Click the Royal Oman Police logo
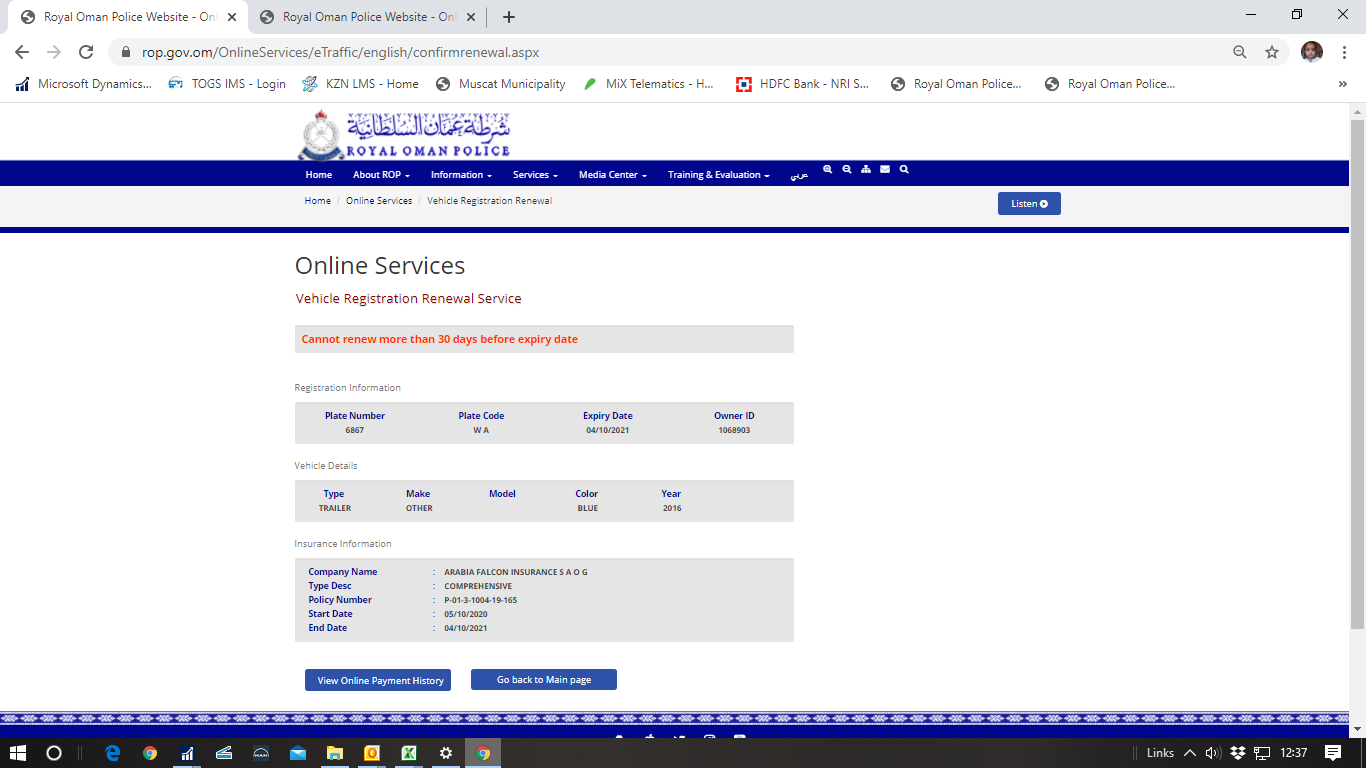Viewport: 1366px width, 768px height. tap(404, 135)
